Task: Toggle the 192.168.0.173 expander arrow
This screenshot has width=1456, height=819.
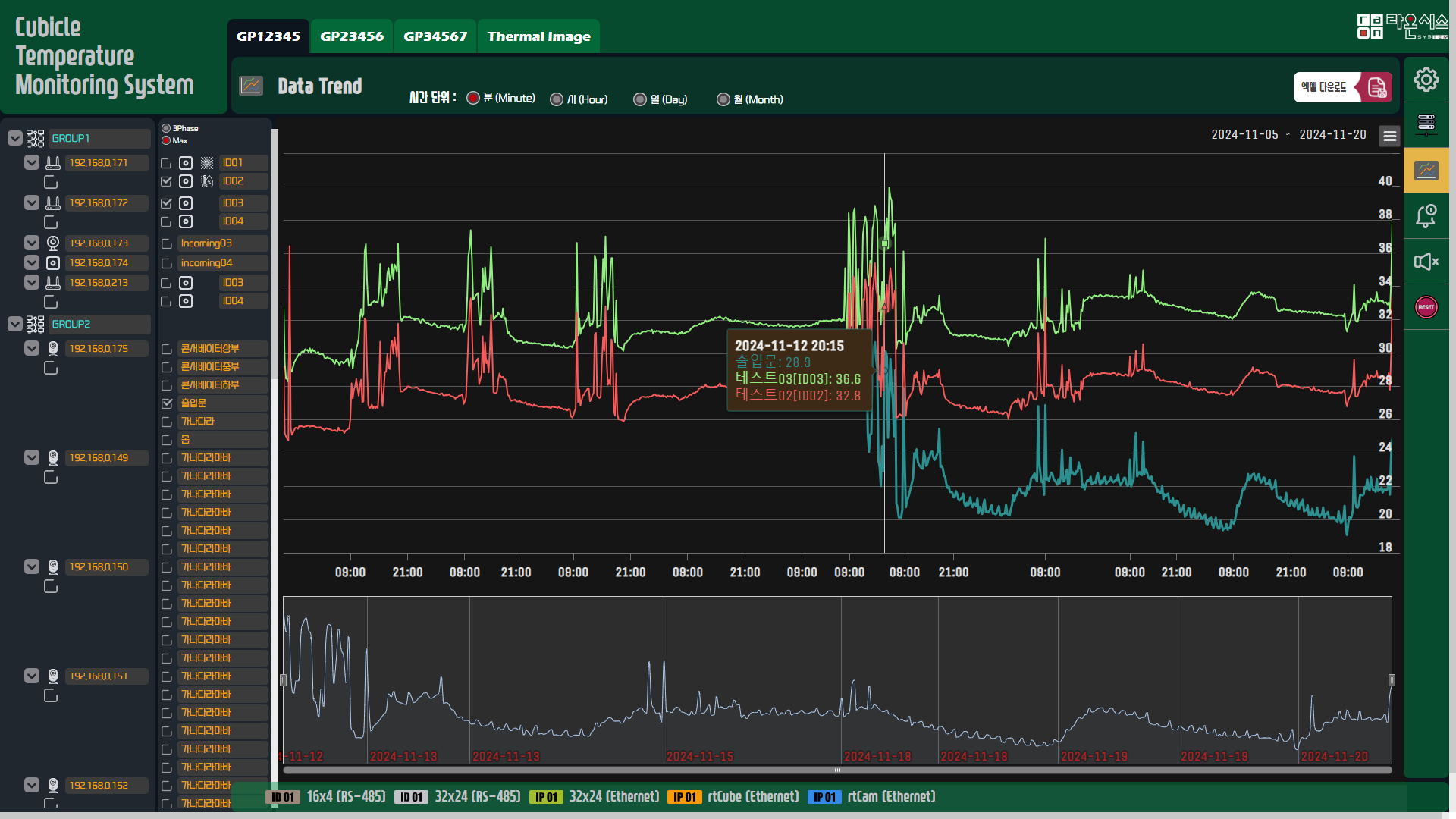Action: (x=32, y=243)
